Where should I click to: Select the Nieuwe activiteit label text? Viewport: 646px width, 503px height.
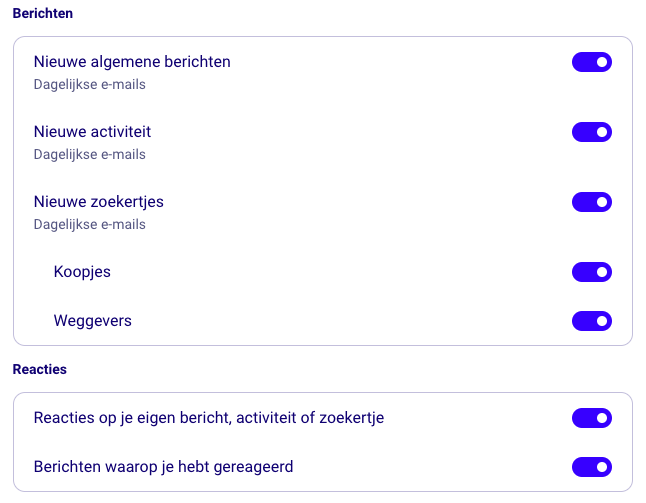click(x=92, y=132)
